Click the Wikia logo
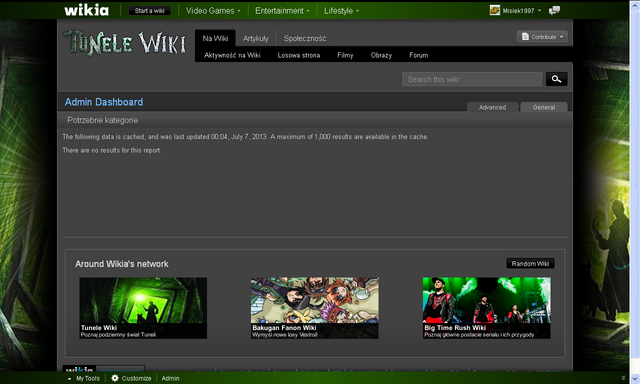The image size is (640, 384). point(87,10)
